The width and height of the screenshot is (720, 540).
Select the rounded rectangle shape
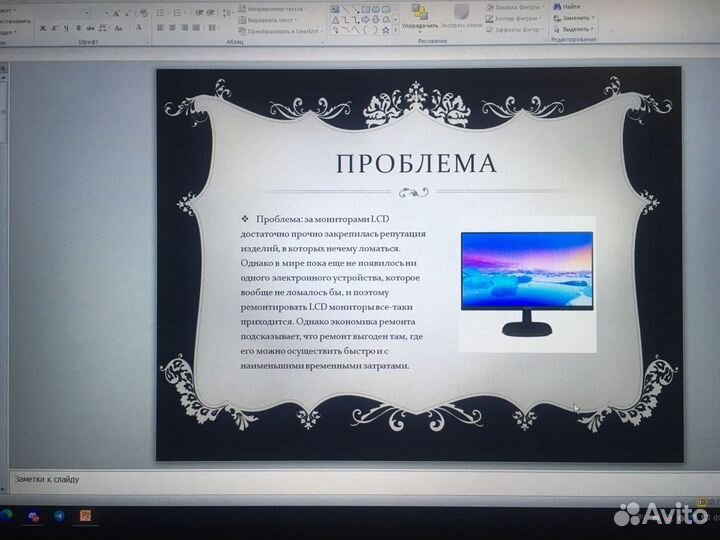(x=386, y=9)
